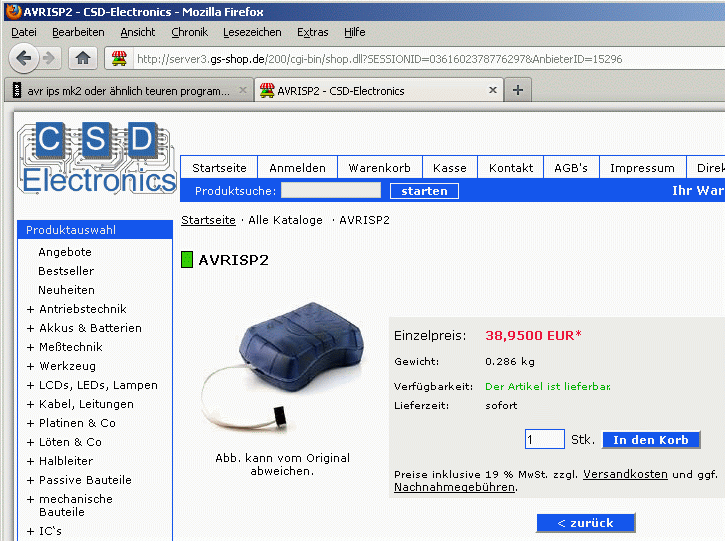This screenshot has width=725, height=541.
Task: Open the Nachnahmegebühren link
Action: (454, 487)
